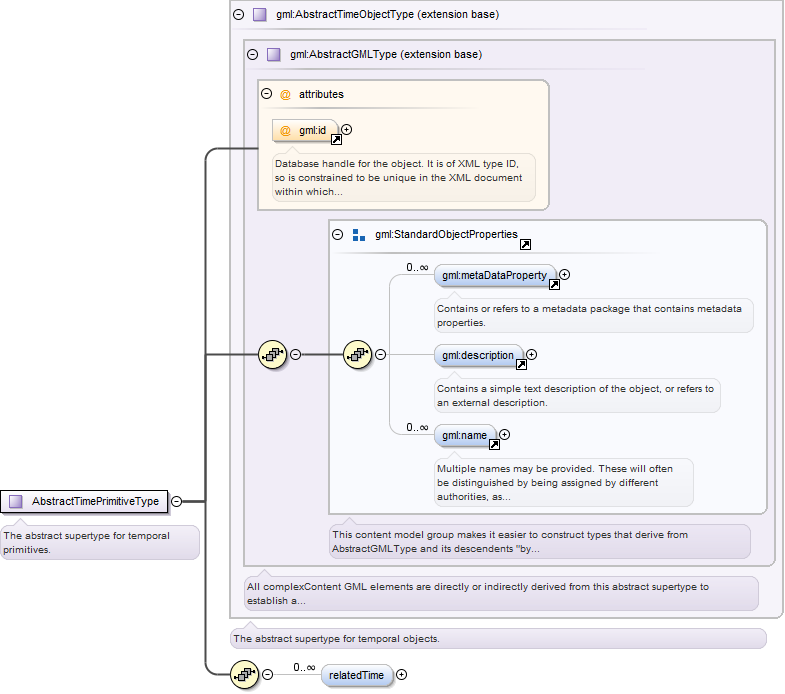Collapse the outer sequence compositor in AbstractGMLType
Screen dimensions: 785x694
(296, 355)
